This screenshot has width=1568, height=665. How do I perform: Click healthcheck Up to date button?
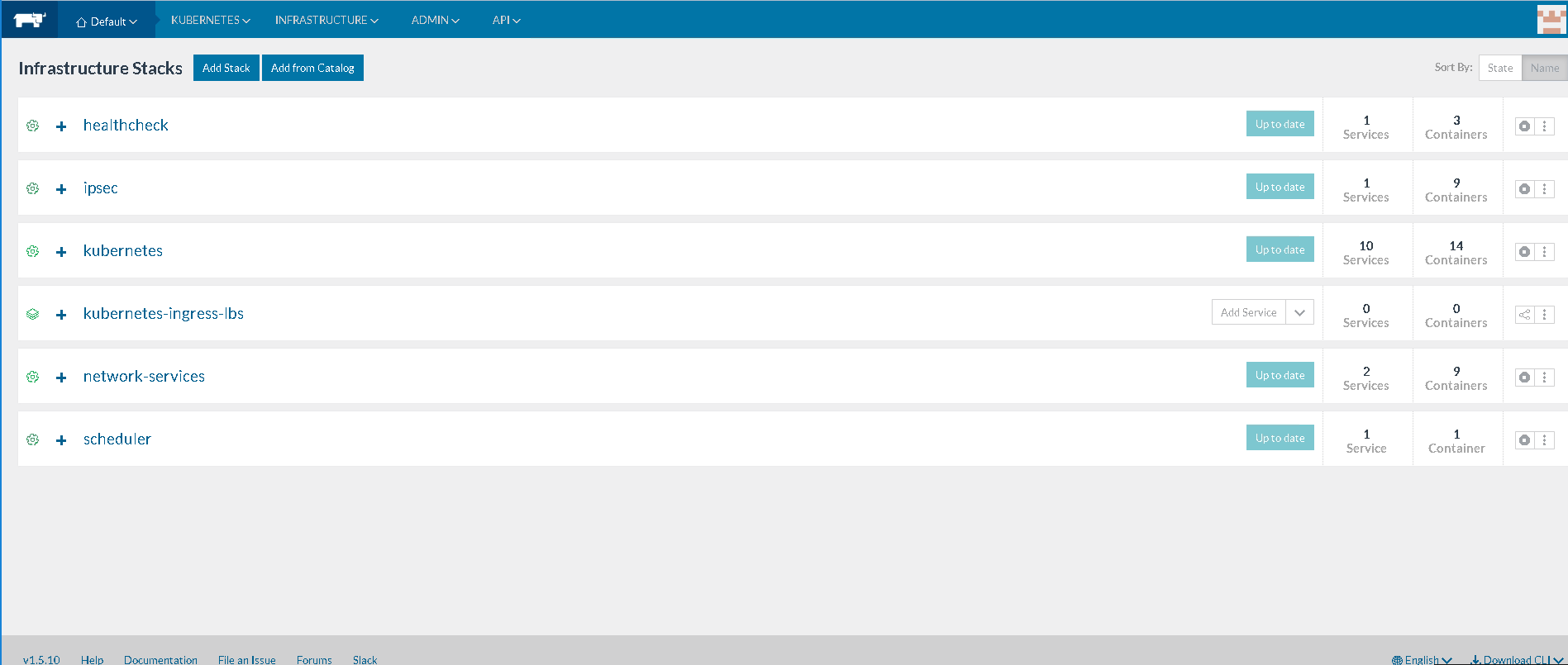point(1280,124)
